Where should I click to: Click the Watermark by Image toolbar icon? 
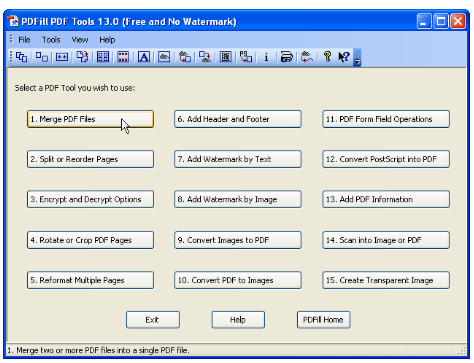(164, 57)
